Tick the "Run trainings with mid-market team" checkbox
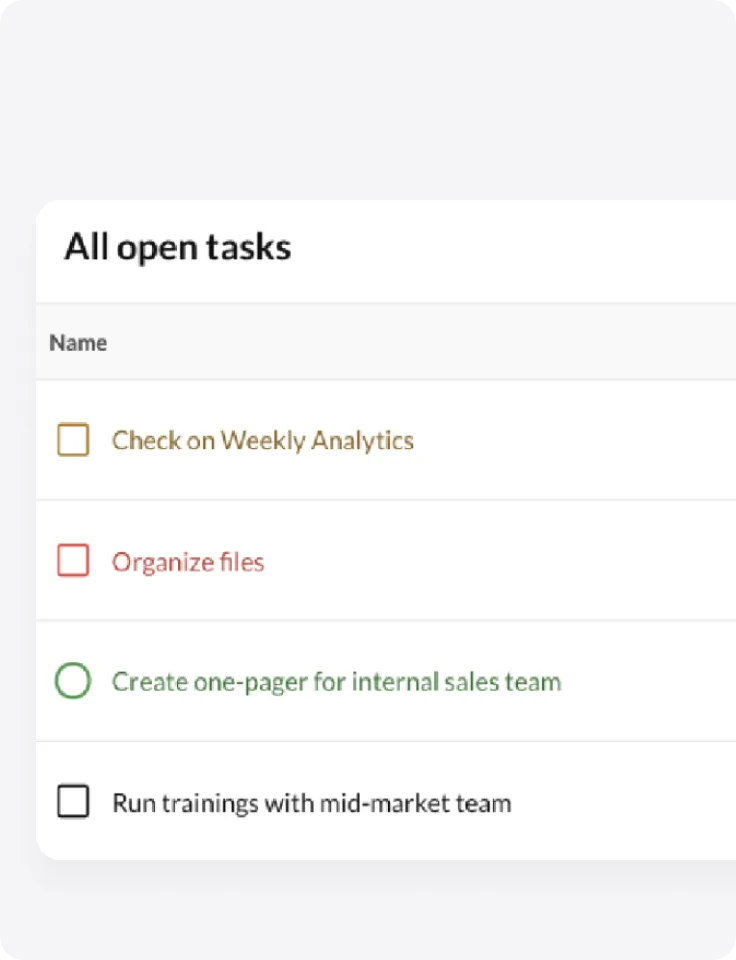 pyautogui.click(x=72, y=802)
